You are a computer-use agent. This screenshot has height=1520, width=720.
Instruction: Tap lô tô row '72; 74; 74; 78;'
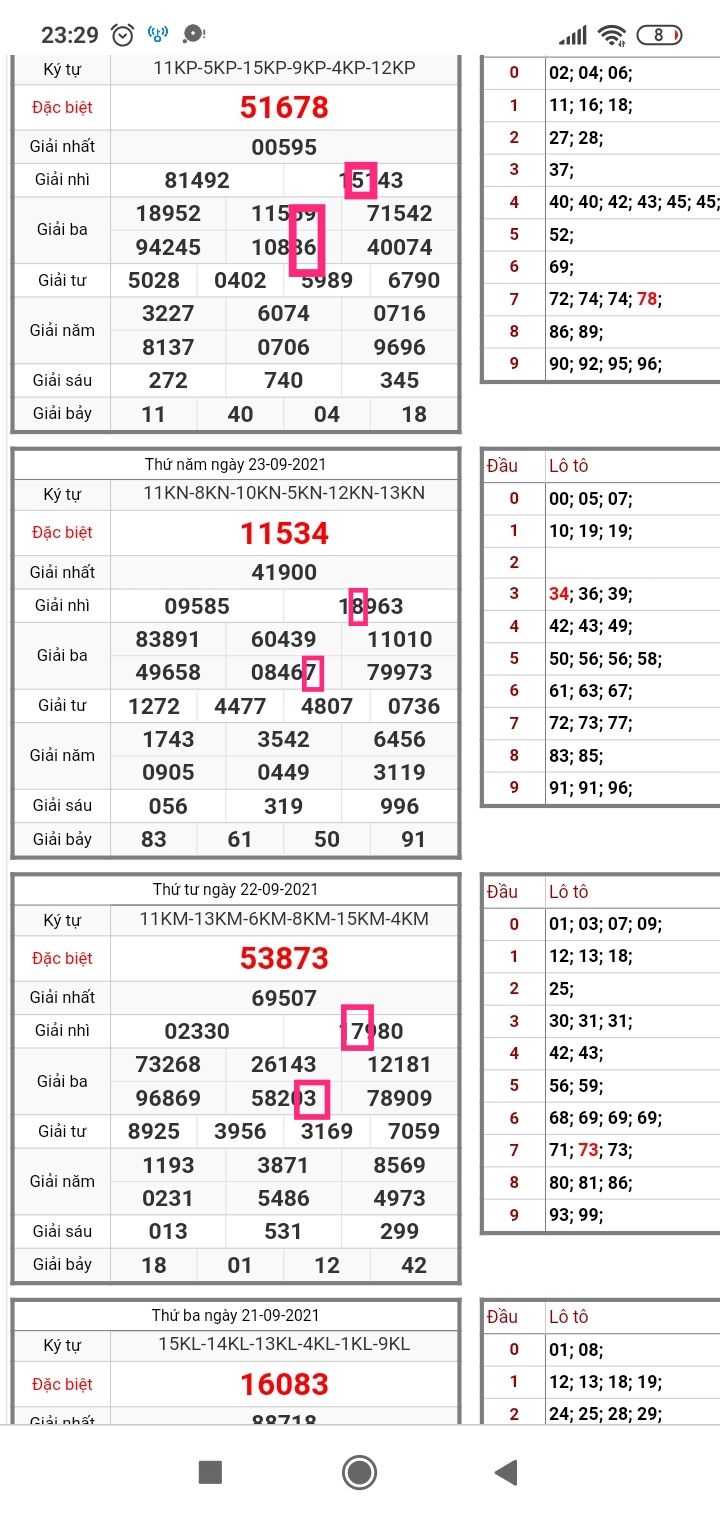click(605, 298)
